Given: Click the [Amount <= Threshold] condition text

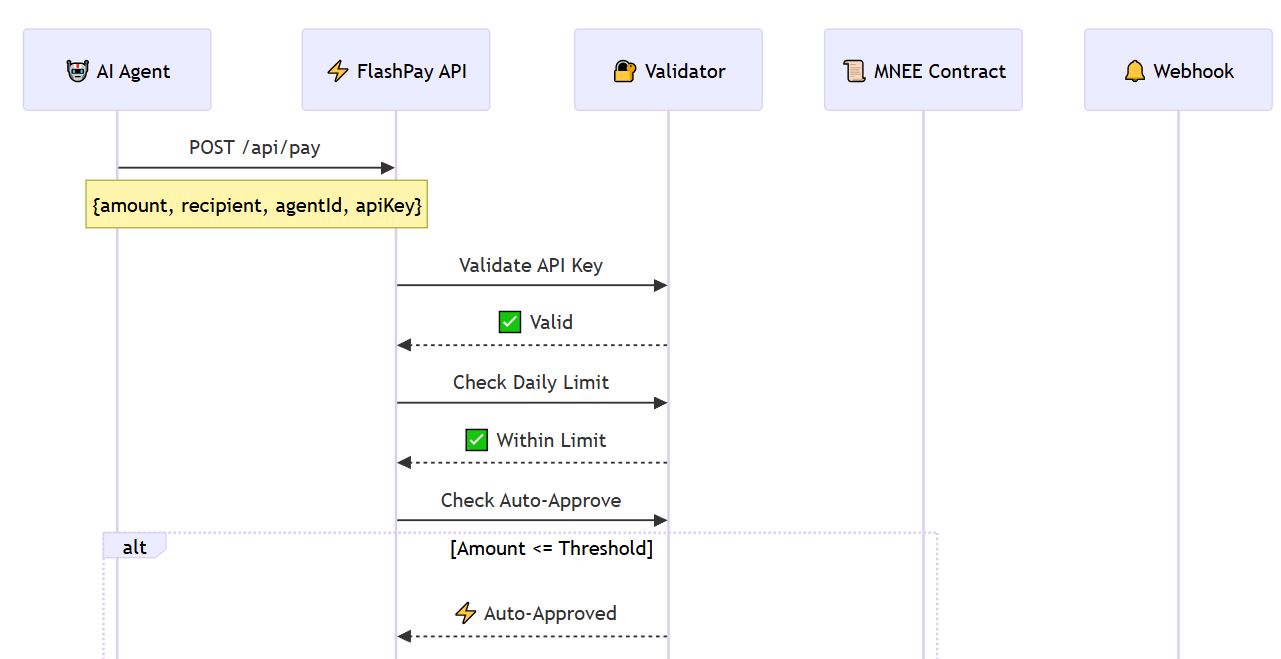Looking at the screenshot, I should (x=552, y=548).
